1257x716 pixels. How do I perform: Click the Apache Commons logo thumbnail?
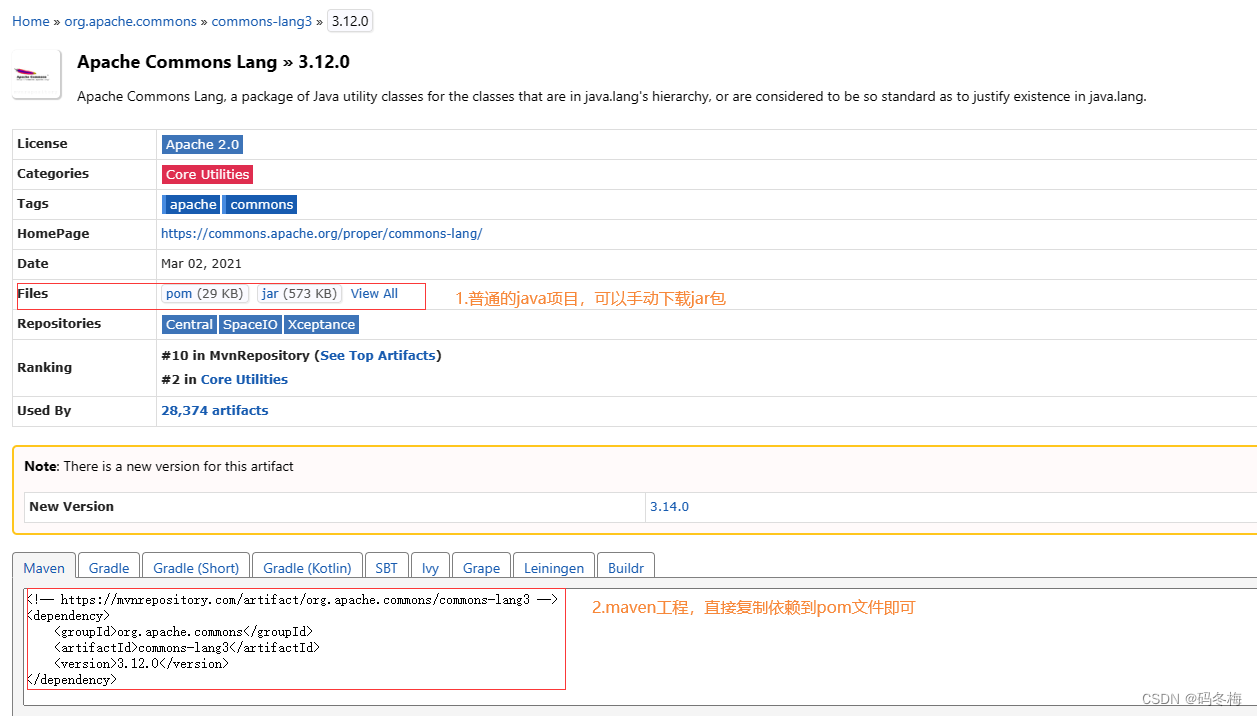(37, 74)
